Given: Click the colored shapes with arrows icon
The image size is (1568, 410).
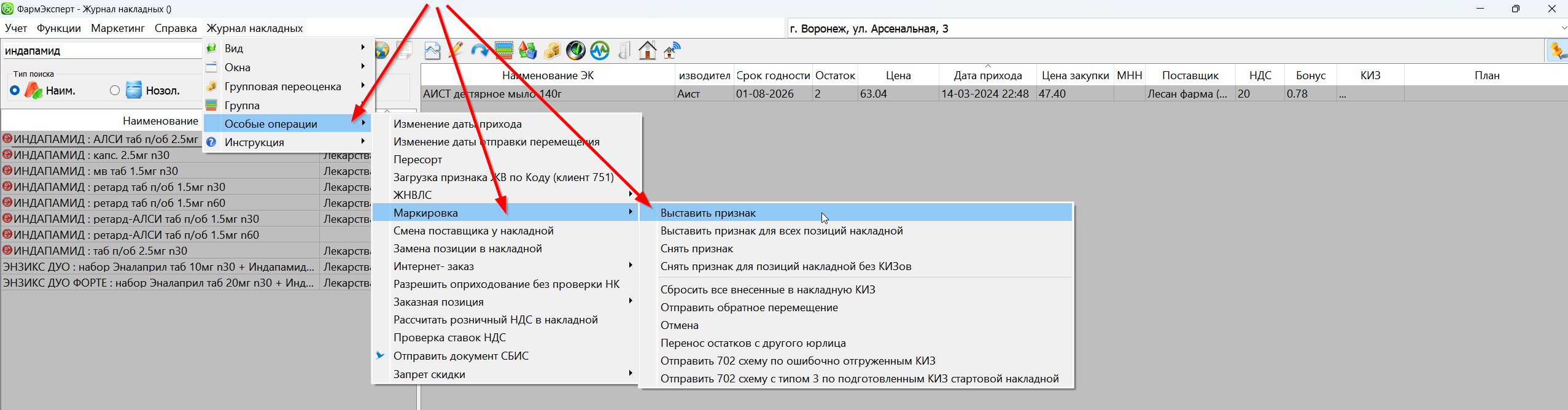Looking at the screenshot, I should (527, 50).
